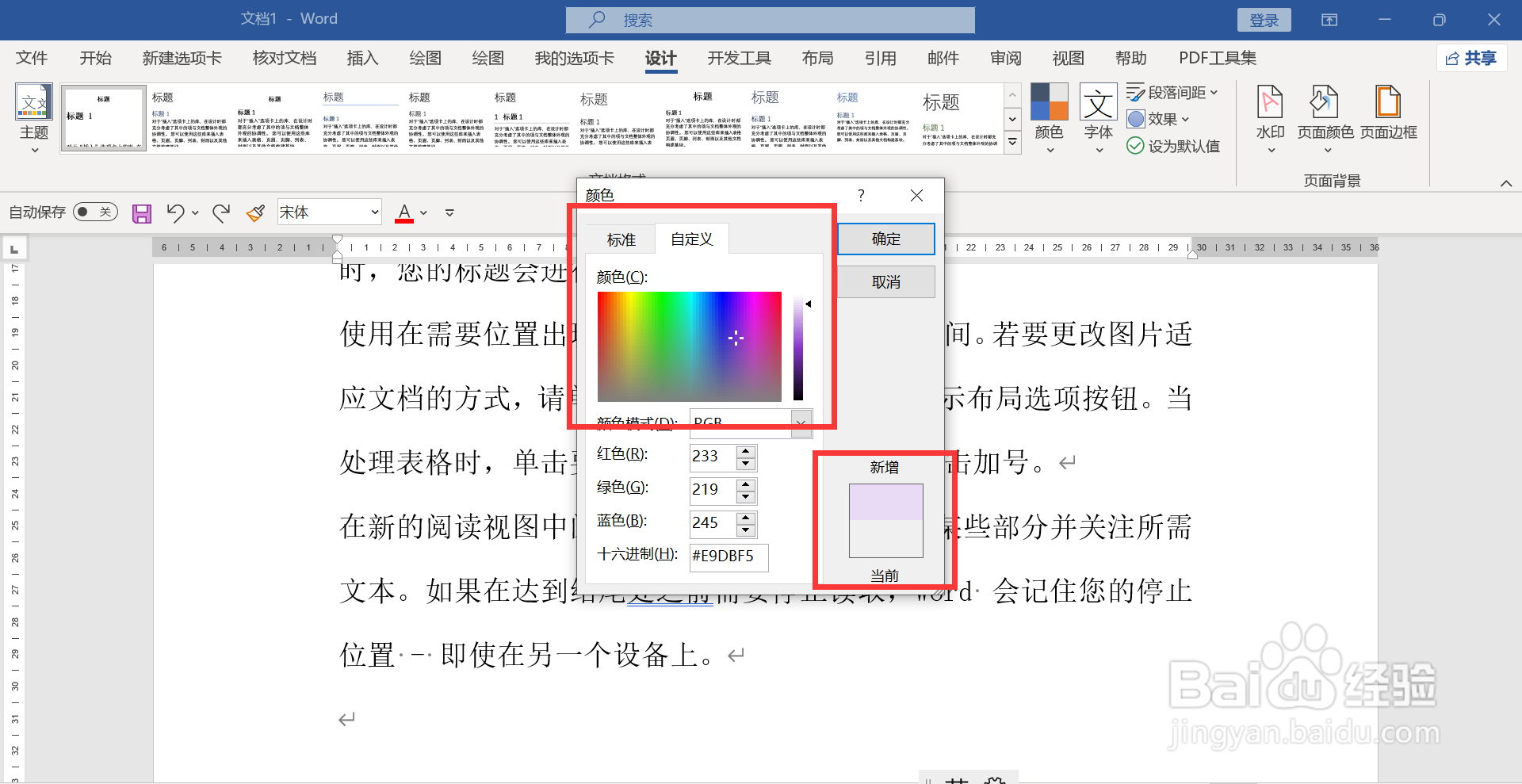Image resolution: width=1522 pixels, height=784 pixels.
Task: Collapse the ribbon with the chevron
Action: (x=1506, y=183)
